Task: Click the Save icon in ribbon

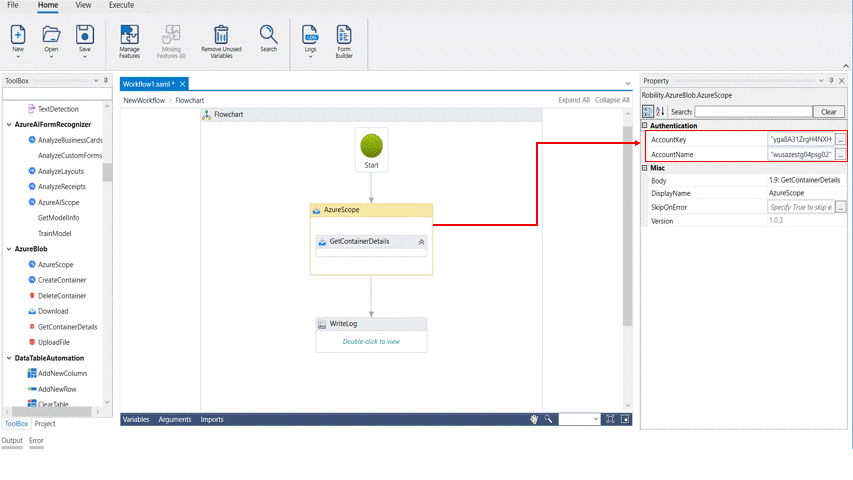Action: tap(85, 35)
